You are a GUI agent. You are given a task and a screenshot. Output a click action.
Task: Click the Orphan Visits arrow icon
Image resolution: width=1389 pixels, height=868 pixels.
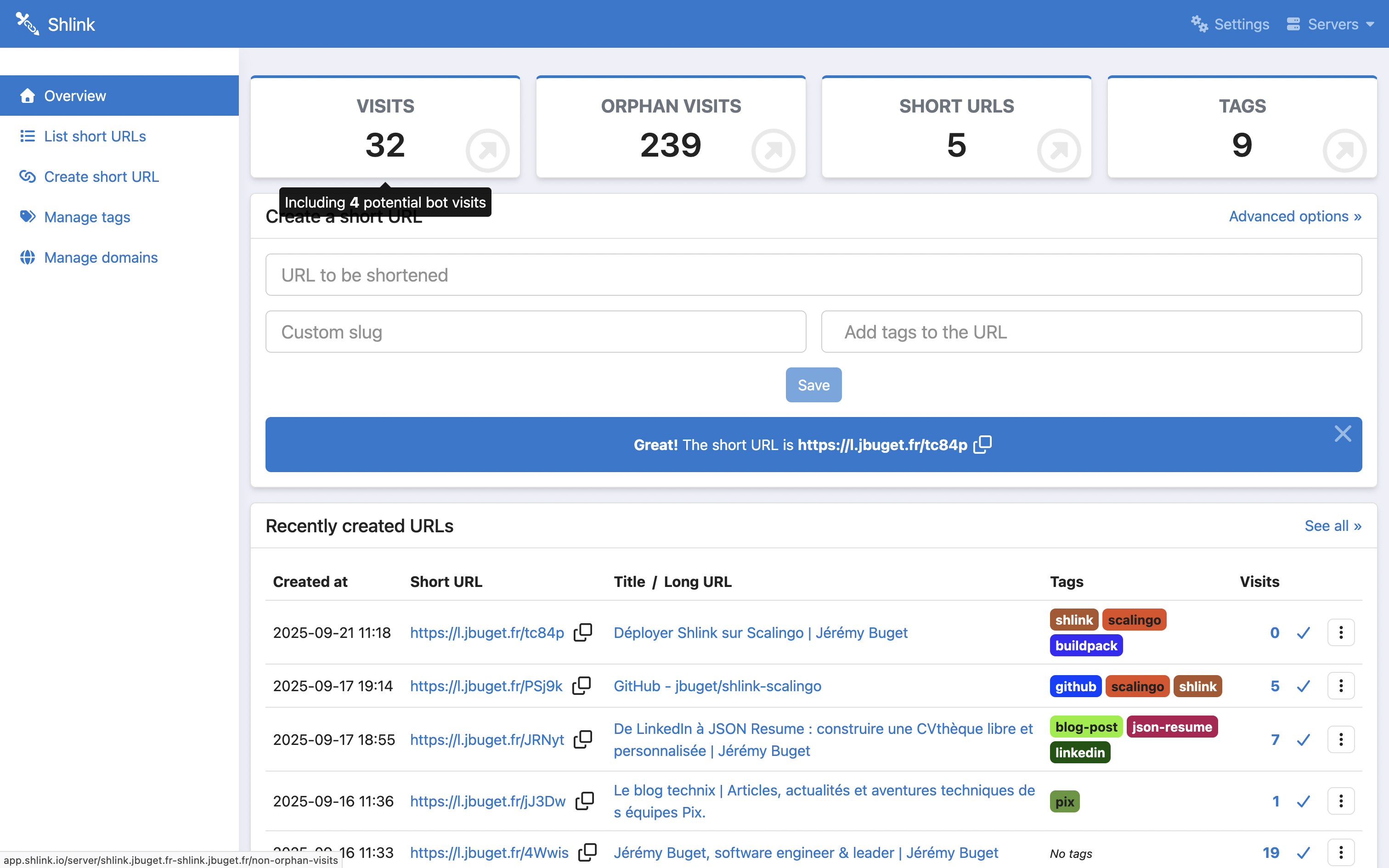click(x=773, y=151)
